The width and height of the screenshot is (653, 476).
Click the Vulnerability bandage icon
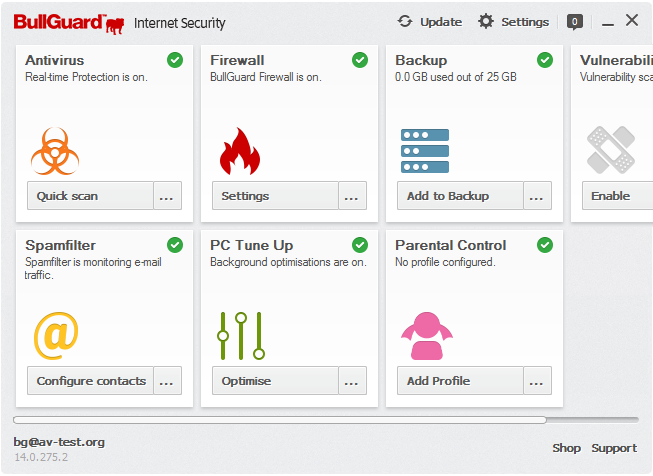610,151
